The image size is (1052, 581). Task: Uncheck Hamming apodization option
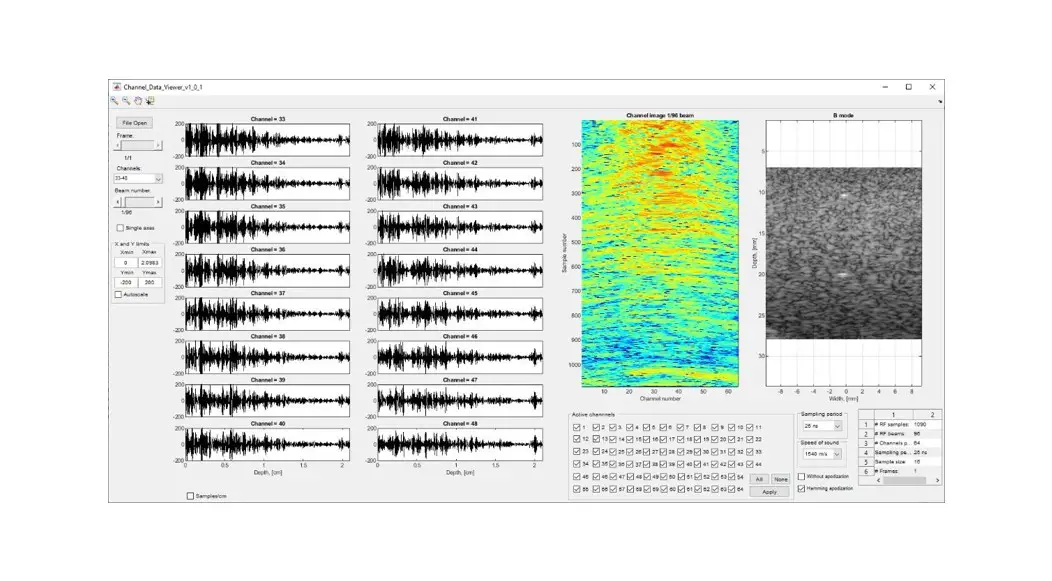801,488
